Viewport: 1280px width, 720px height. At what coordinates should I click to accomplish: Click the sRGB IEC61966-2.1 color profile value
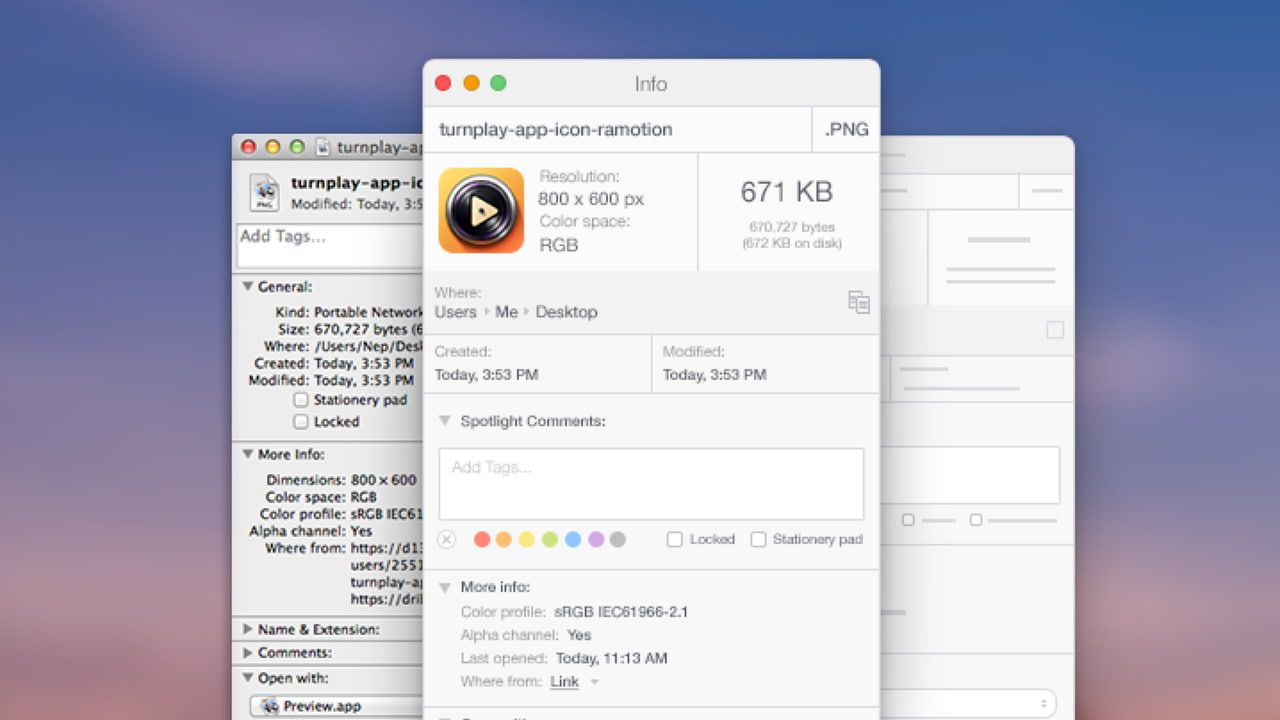(x=621, y=611)
